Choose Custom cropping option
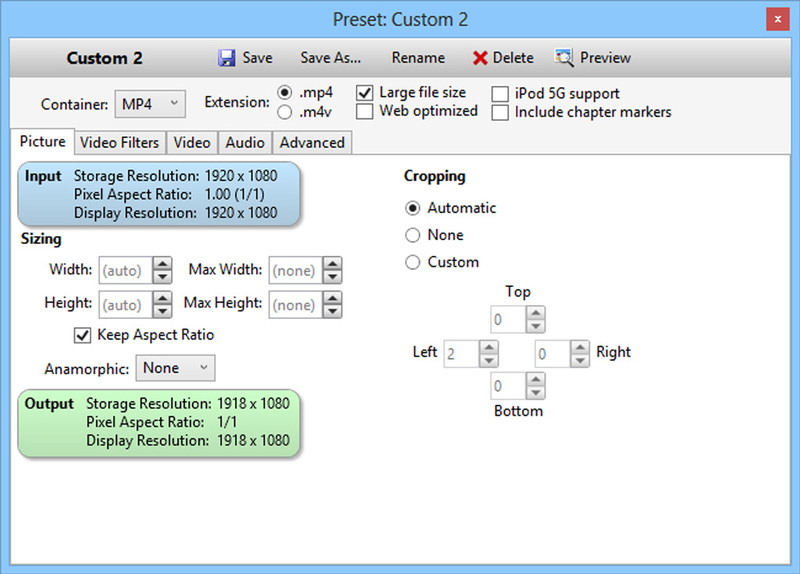Viewport: 800px width, 574px height. click(412, 262)
